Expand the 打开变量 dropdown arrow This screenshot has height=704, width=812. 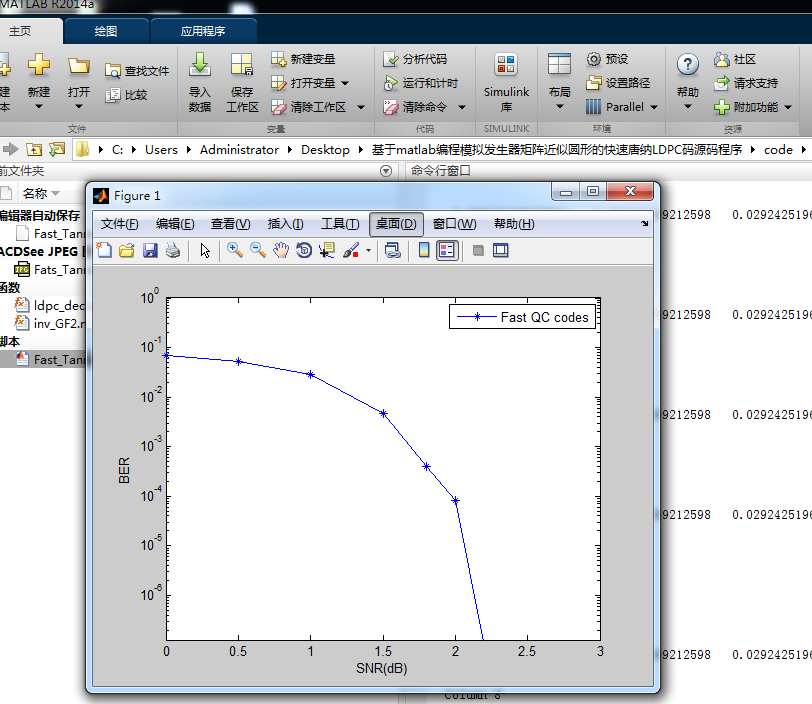345,83
